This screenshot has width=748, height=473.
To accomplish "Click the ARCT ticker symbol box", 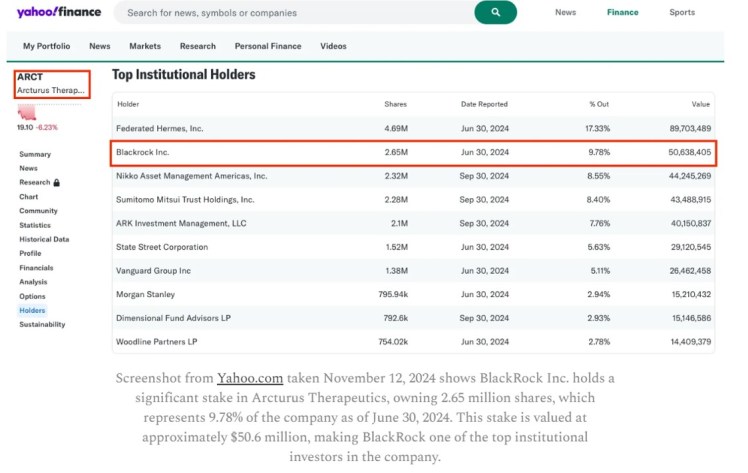I will pyautogui.click(x=52, y=83).
